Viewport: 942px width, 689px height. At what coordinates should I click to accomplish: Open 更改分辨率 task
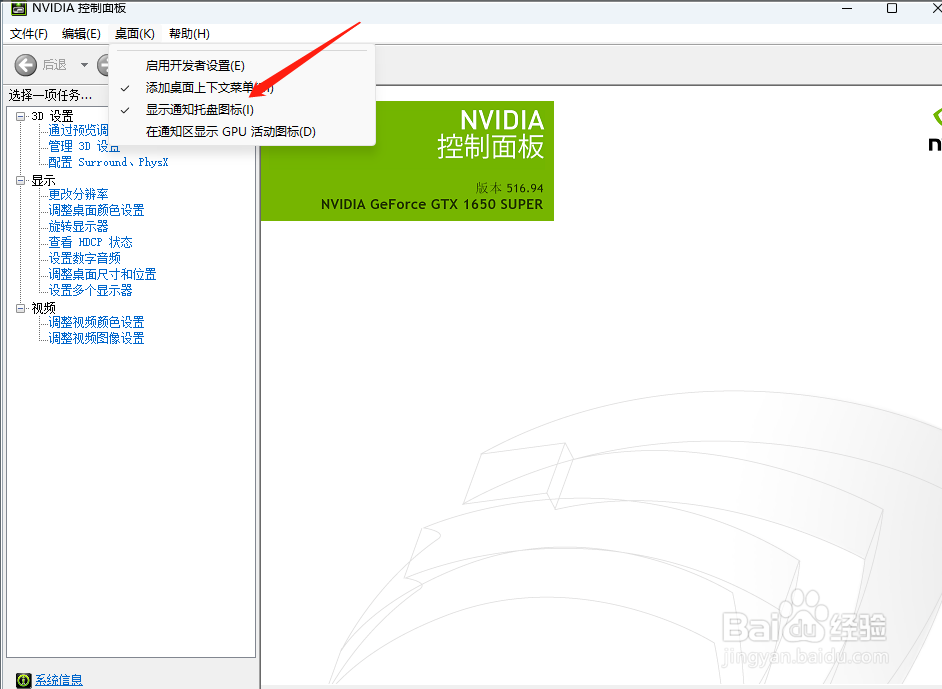[78, 194]
